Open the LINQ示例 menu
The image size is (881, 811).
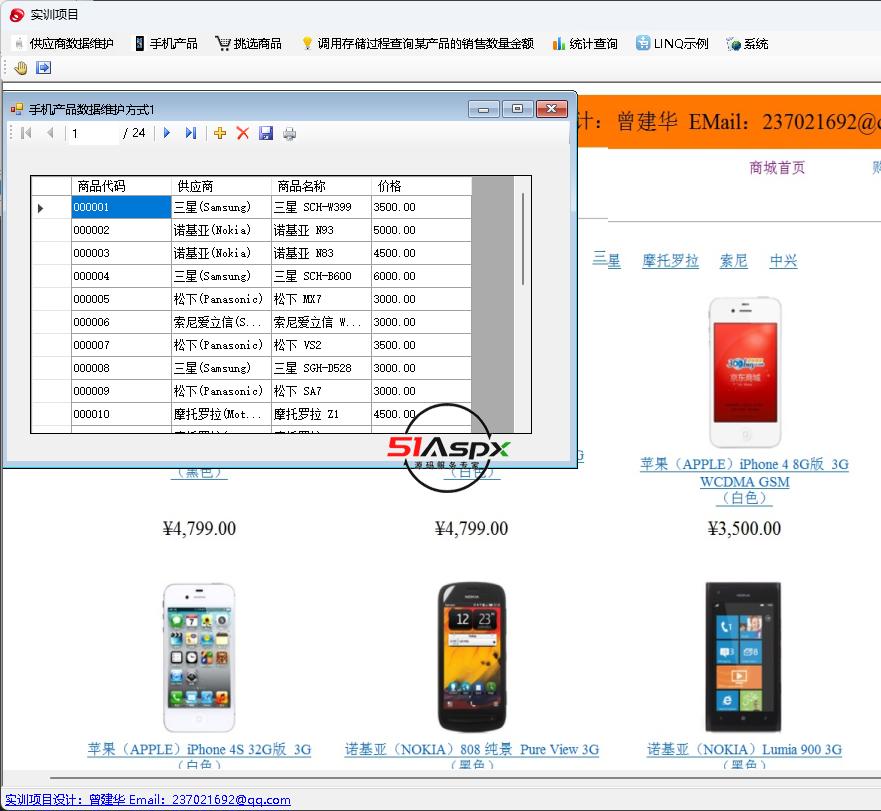673,44
